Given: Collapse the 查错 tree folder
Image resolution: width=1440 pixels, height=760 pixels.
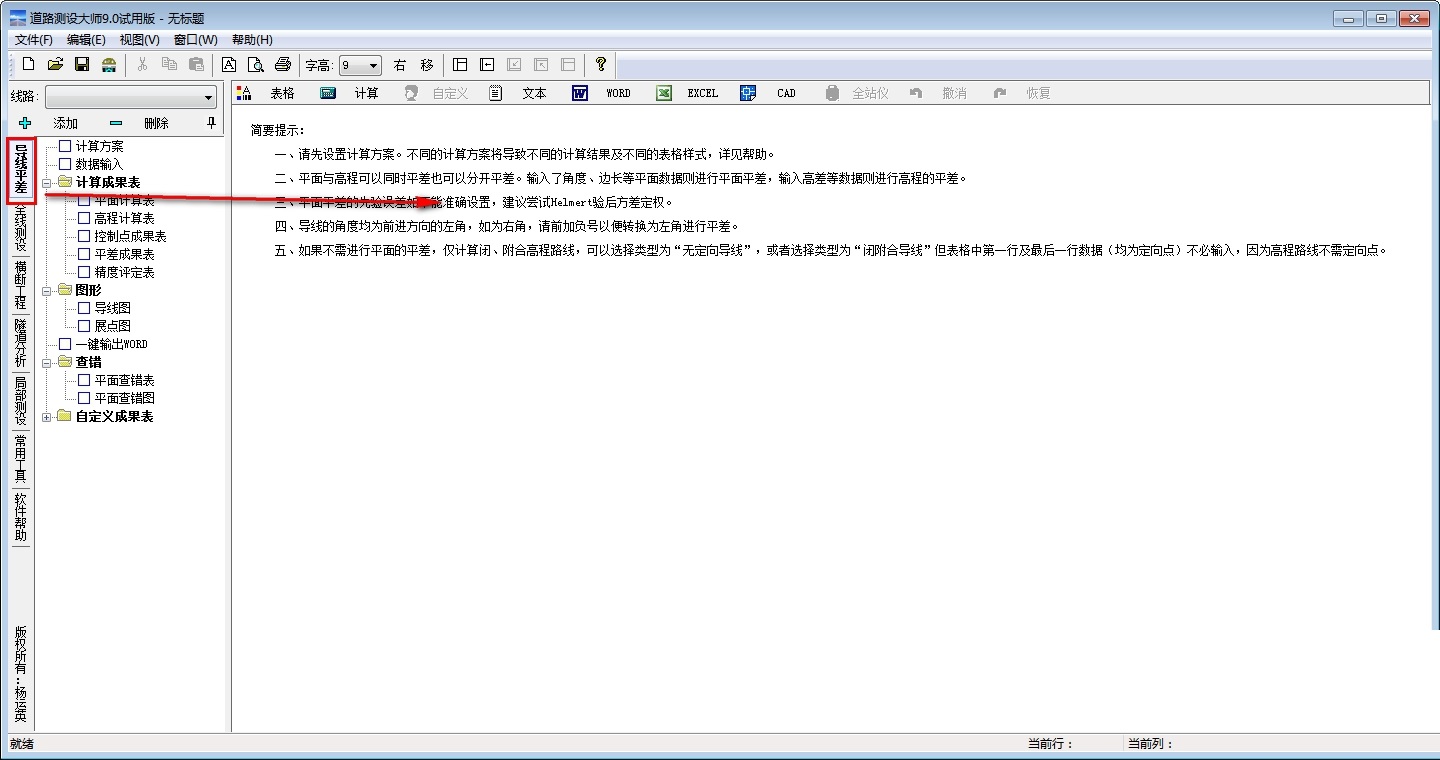Looking at the screenshot, I should click(47, 362).
